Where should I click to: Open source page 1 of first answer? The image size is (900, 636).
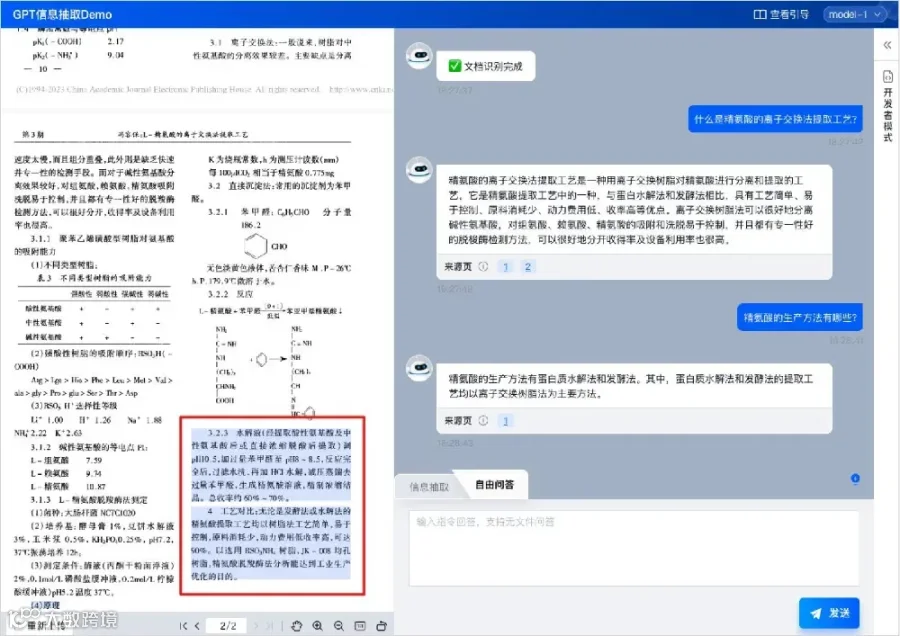click(506, 266)
